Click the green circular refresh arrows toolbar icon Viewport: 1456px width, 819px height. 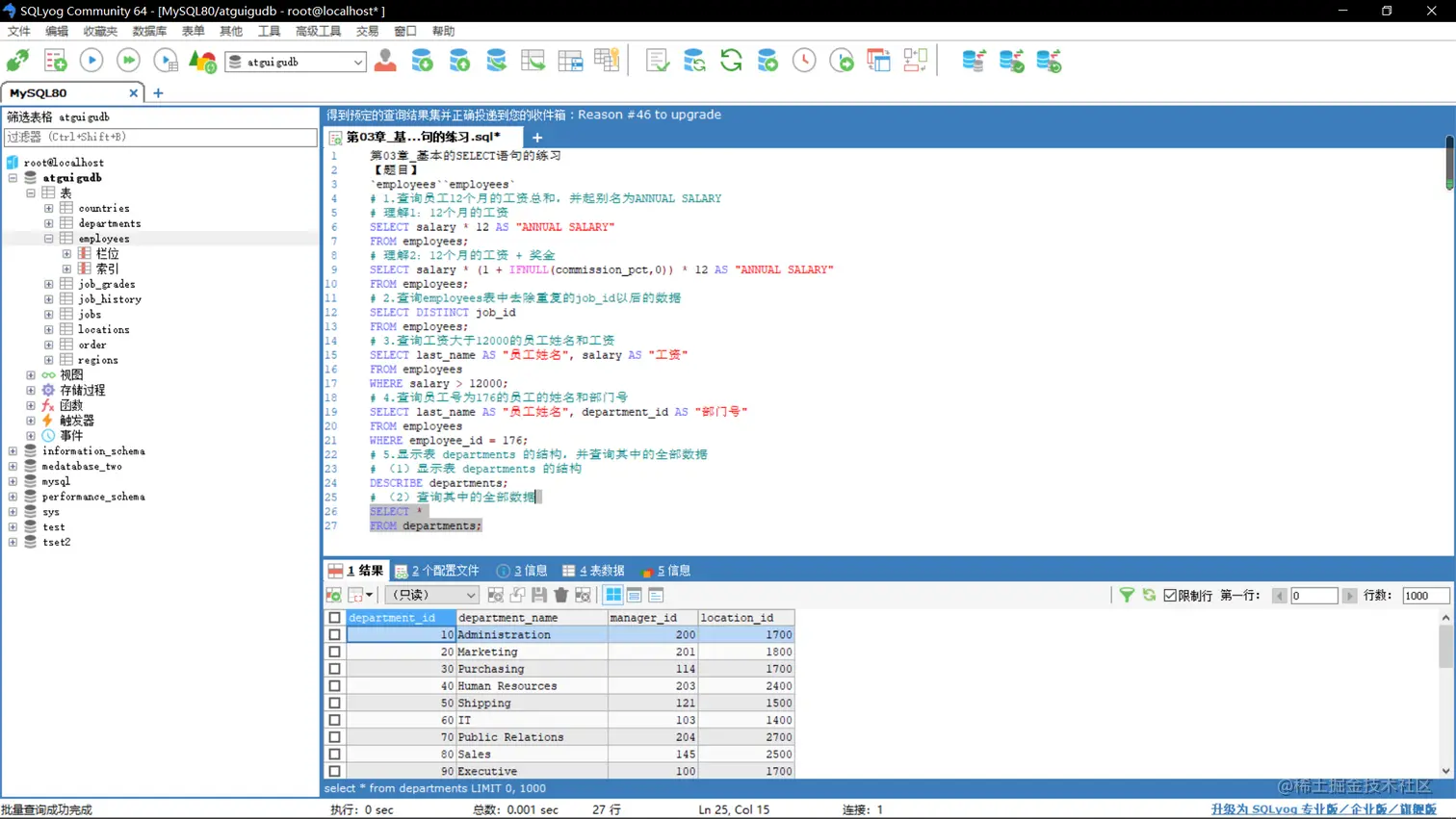pos(731,61)
